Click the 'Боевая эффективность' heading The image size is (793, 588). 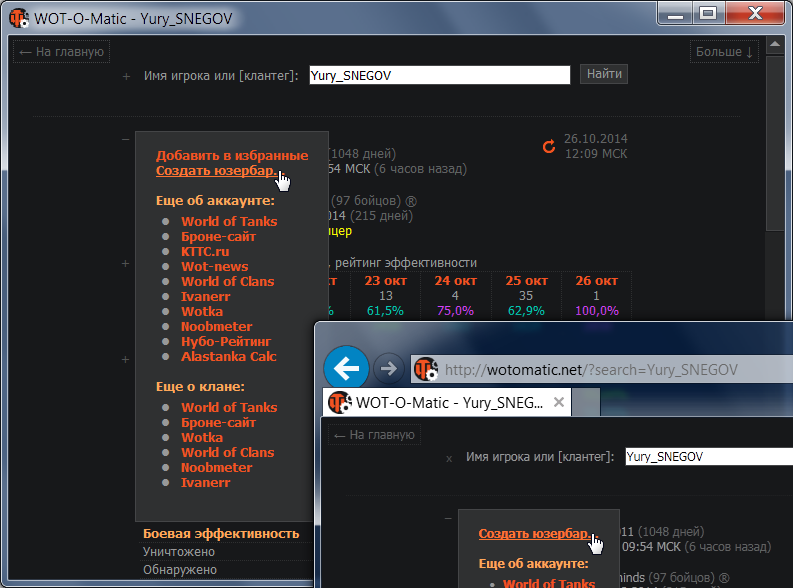221,534
